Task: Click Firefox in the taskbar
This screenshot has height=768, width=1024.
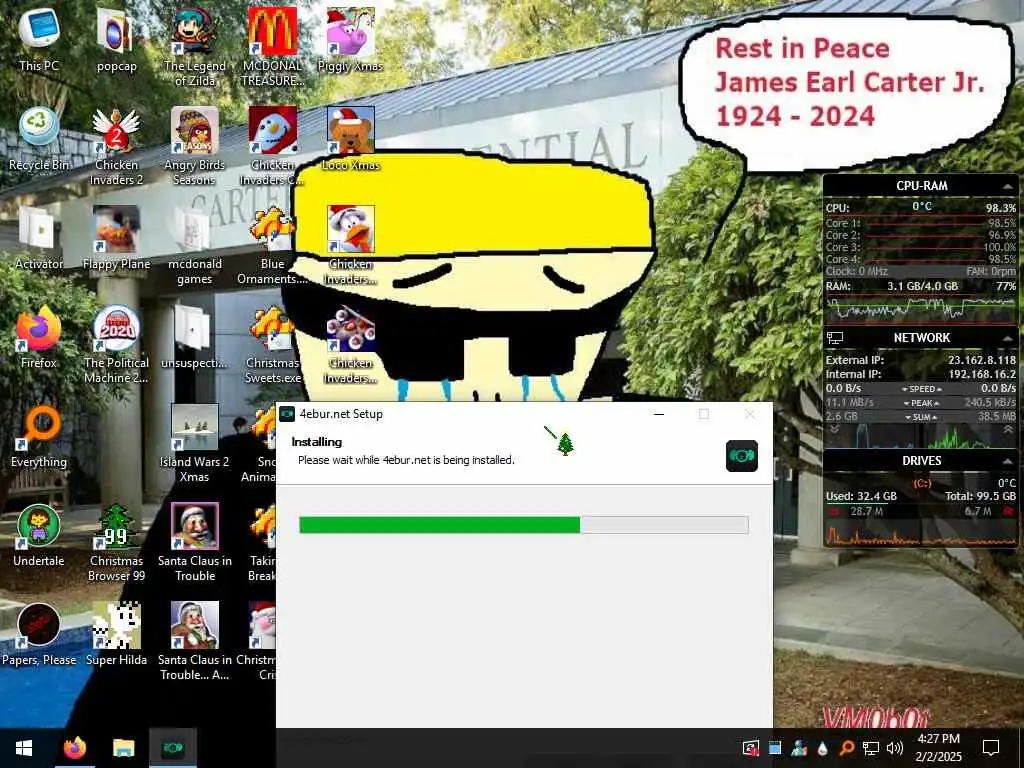Action: [74, 748]
